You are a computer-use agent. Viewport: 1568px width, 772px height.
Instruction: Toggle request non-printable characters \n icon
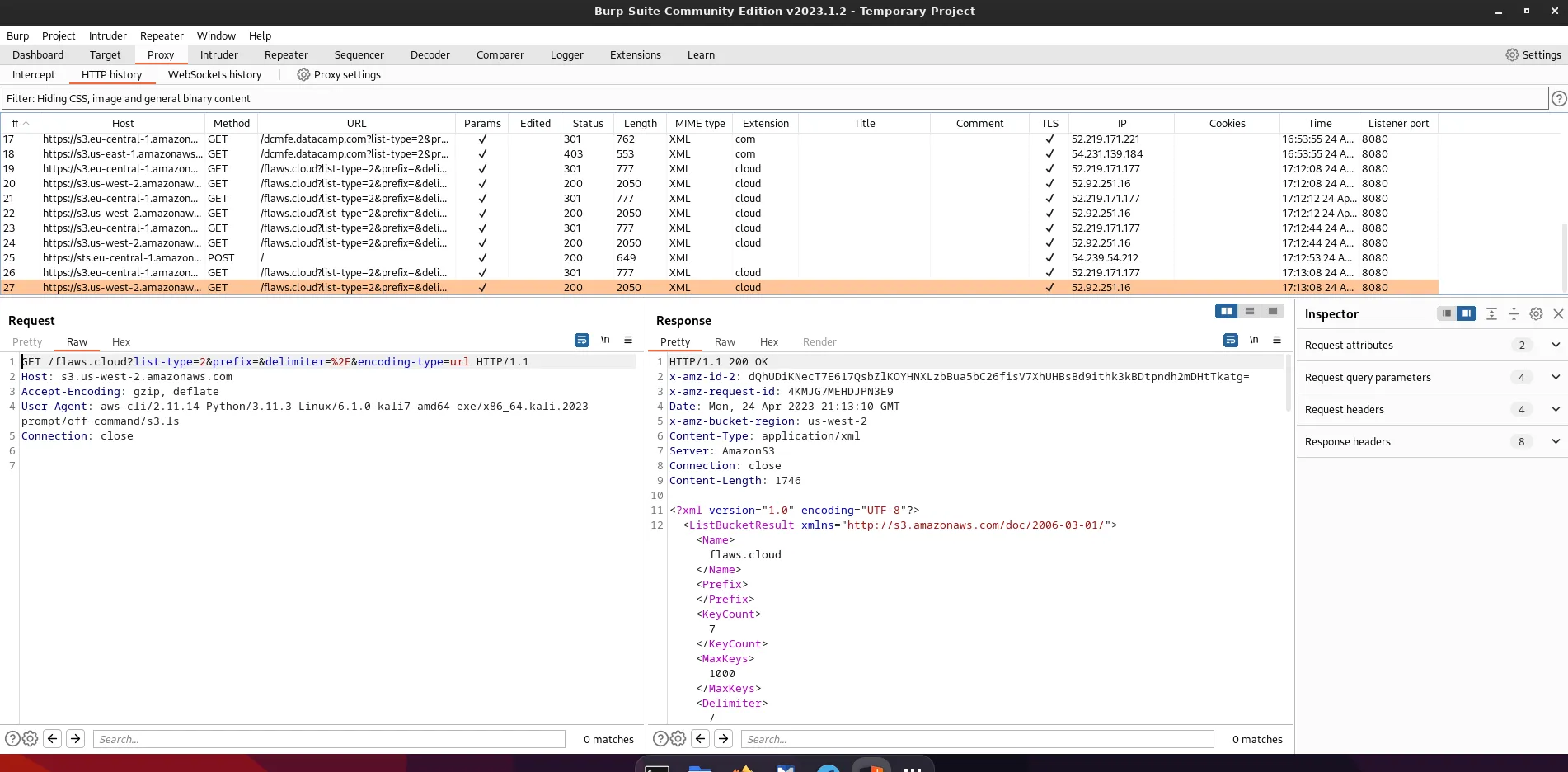[605, 340]
